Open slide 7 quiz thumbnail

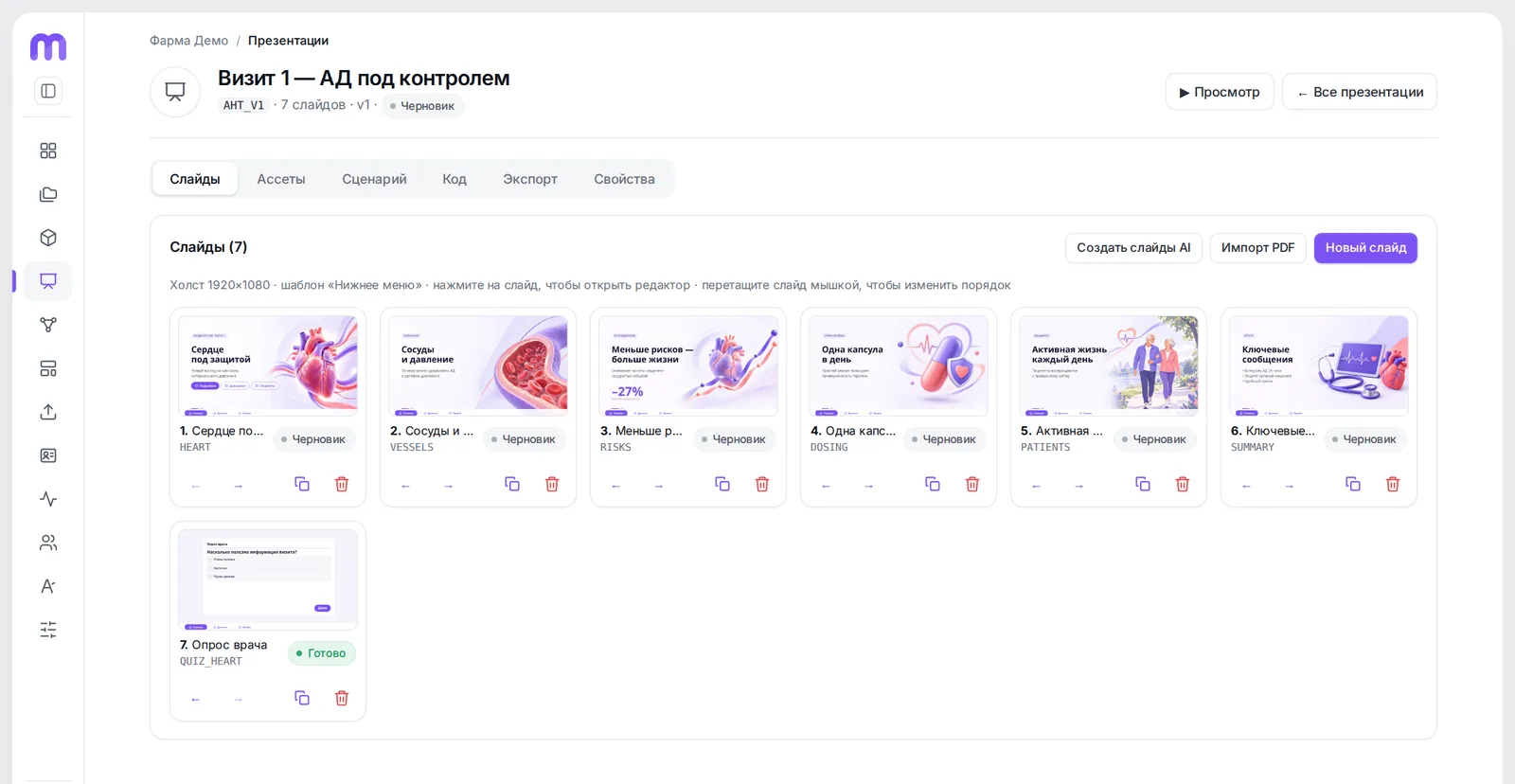point(268,579)
